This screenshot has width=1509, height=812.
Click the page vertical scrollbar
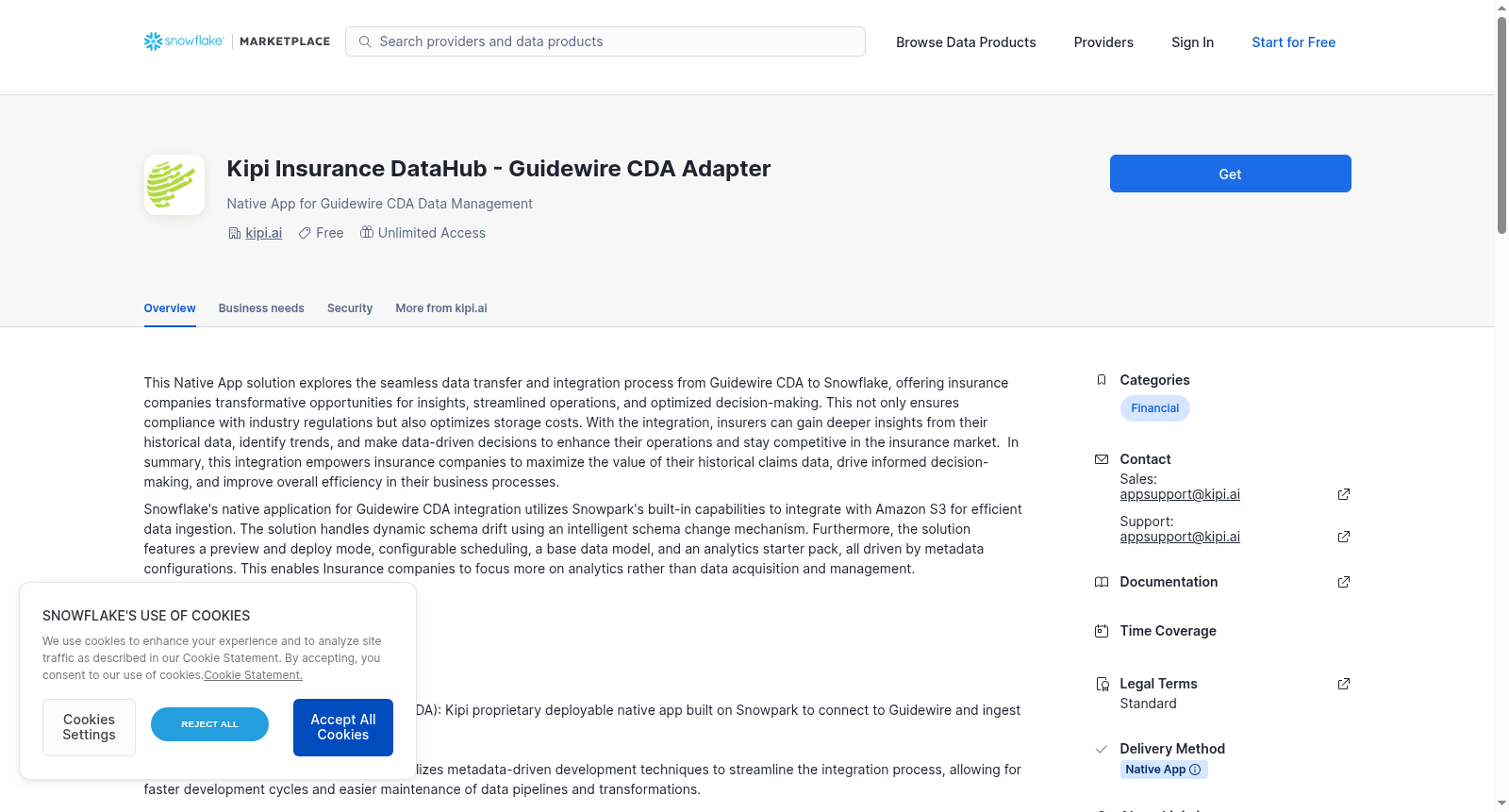coord(1501,124)
